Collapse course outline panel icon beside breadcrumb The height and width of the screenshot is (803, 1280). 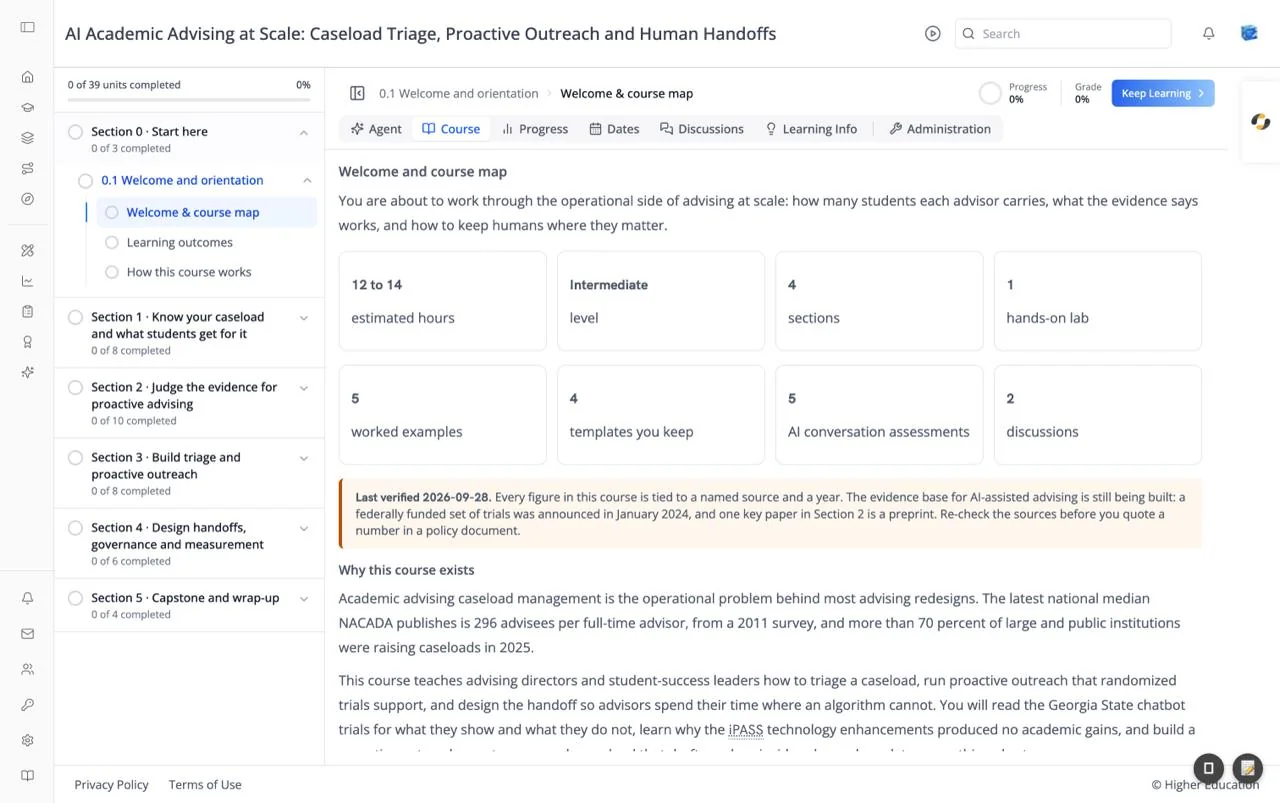point(357,93)
